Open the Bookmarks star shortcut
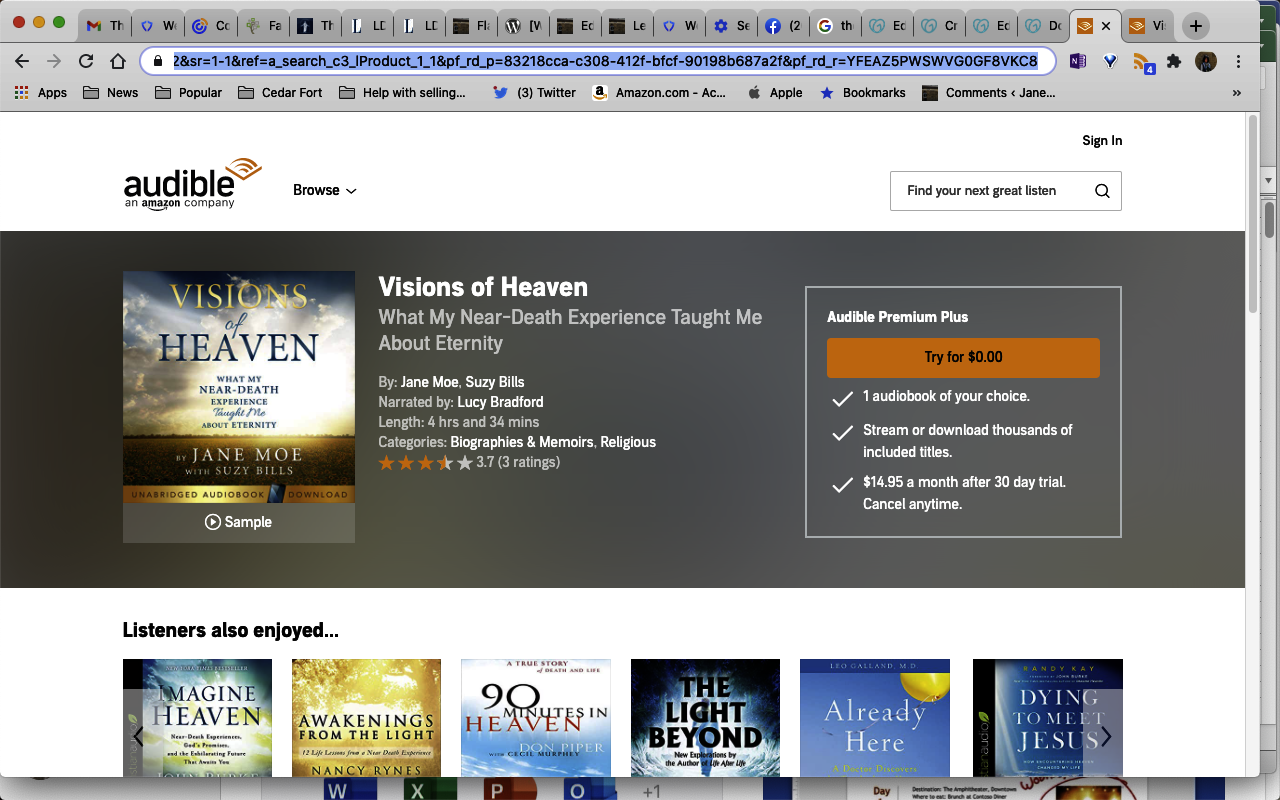Screen dimensions: 1280x800 [x=862, y=92]
